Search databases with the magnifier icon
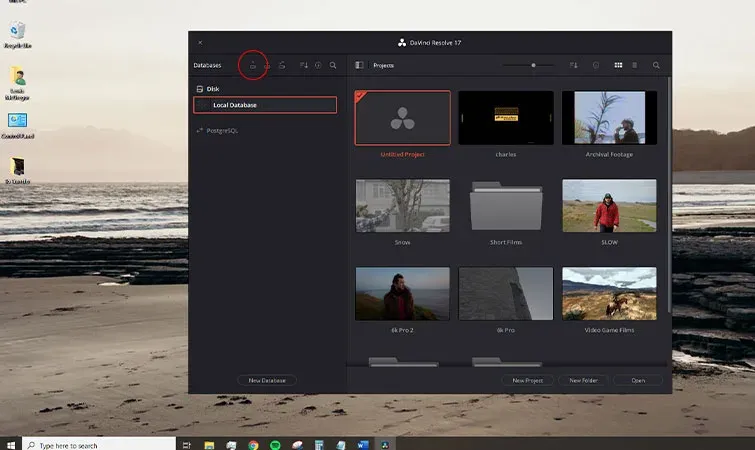This screenshot has height=450, width=755. pos(333,65)
